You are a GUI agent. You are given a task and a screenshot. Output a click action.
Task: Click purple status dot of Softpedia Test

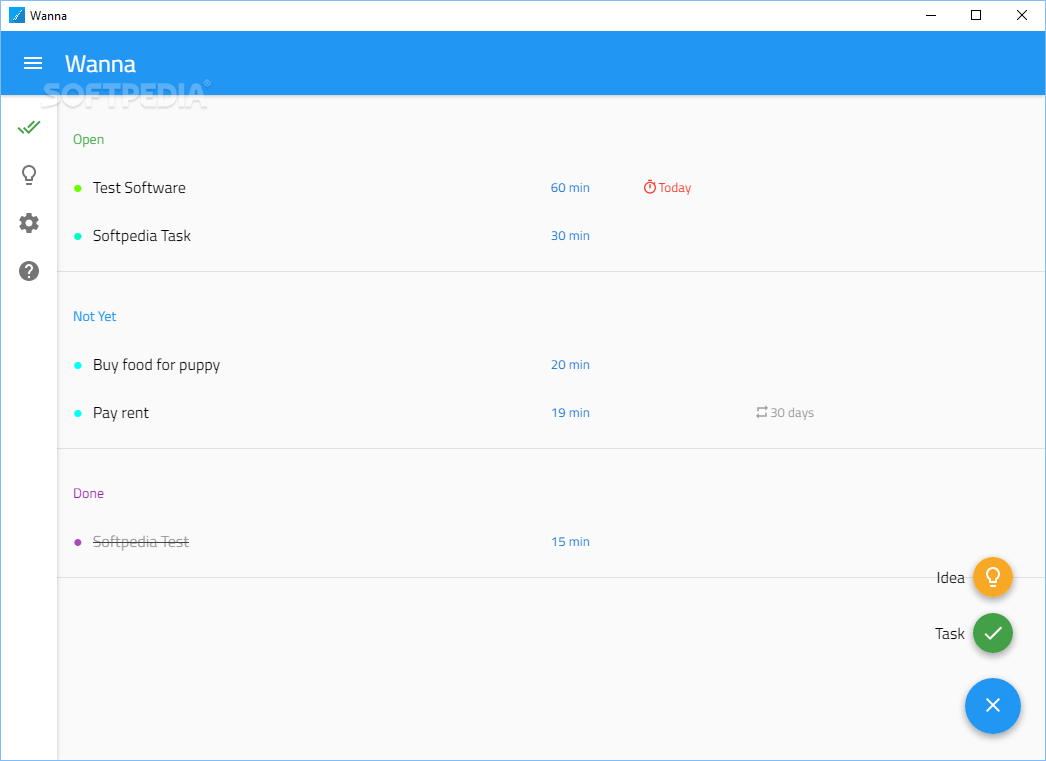point(78,542)
